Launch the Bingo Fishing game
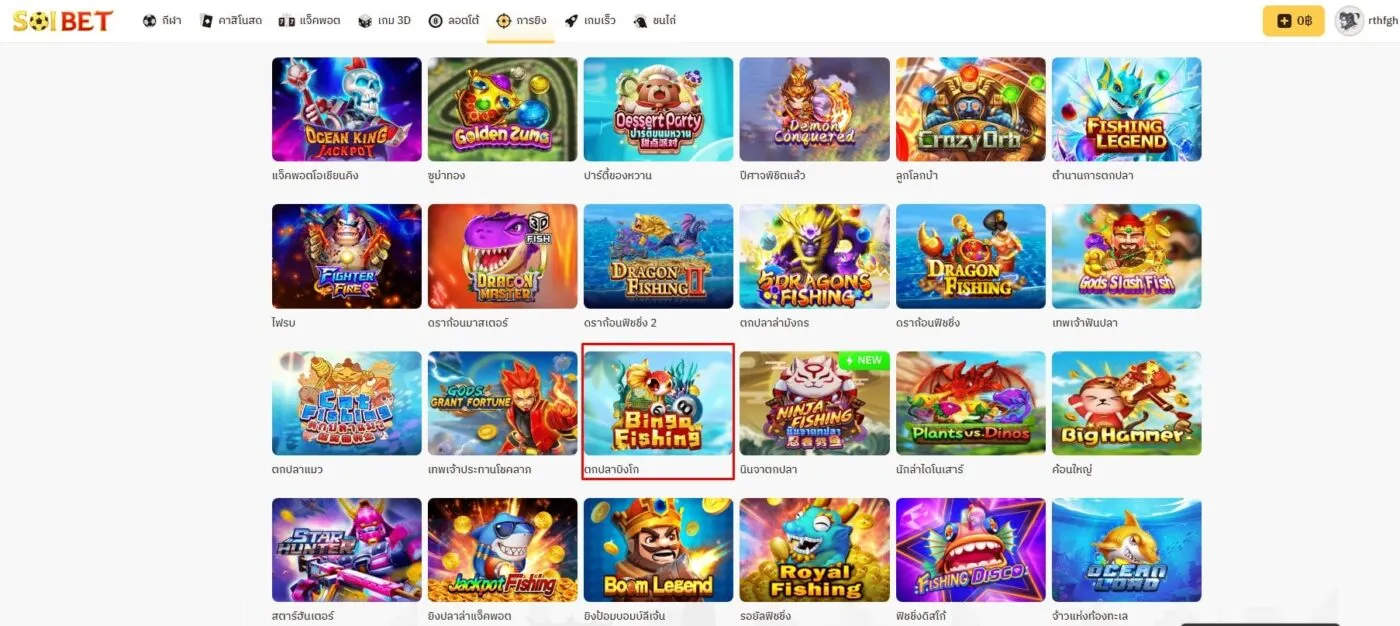Viewport: 1400px width, 626px height. [x=659, y=403]
